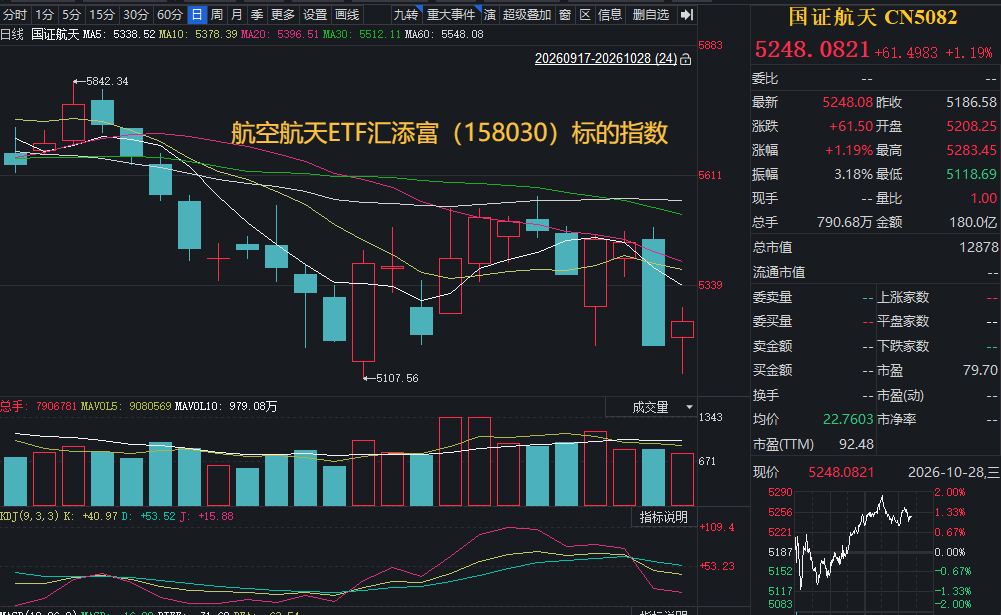
Task: Click the 5842.34 high price marker
Action: [101, 82]
